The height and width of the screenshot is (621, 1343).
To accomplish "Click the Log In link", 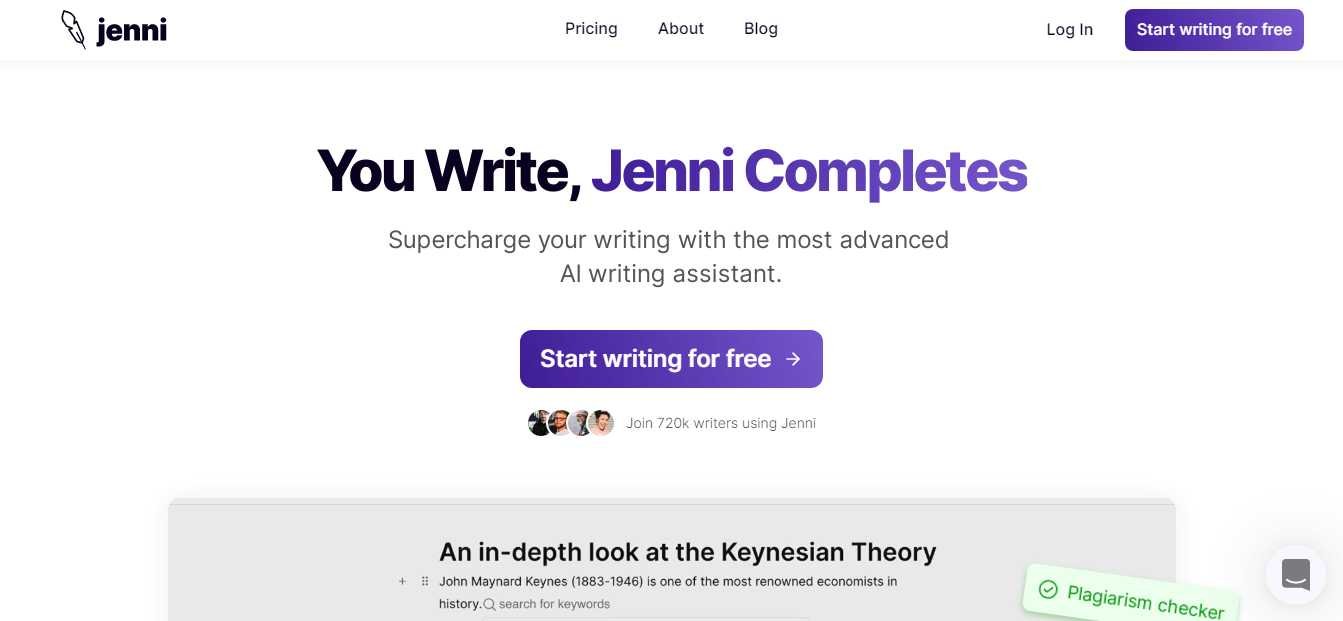I will (x=1069, y=30).
